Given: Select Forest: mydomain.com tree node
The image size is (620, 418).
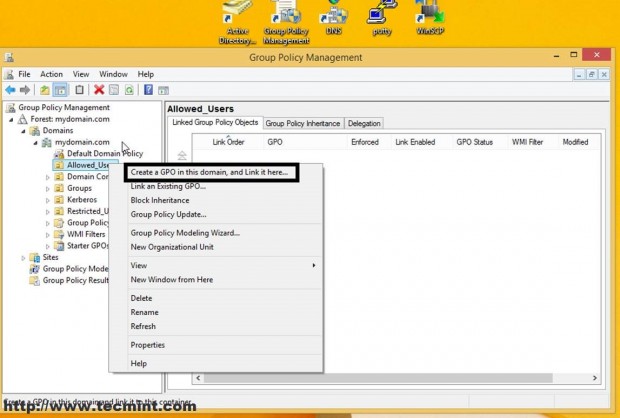Looking at the screenshot, I should 70,119.
